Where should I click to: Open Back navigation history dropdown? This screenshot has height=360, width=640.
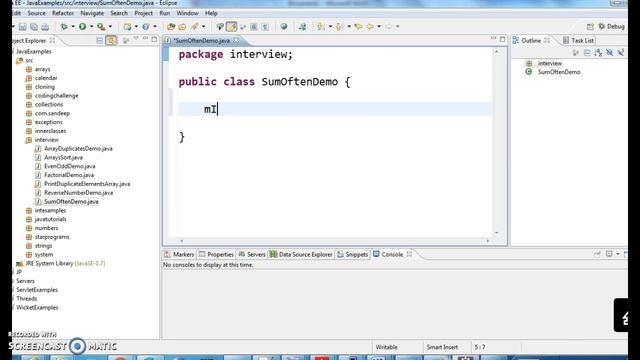click(x=379, y=27)
